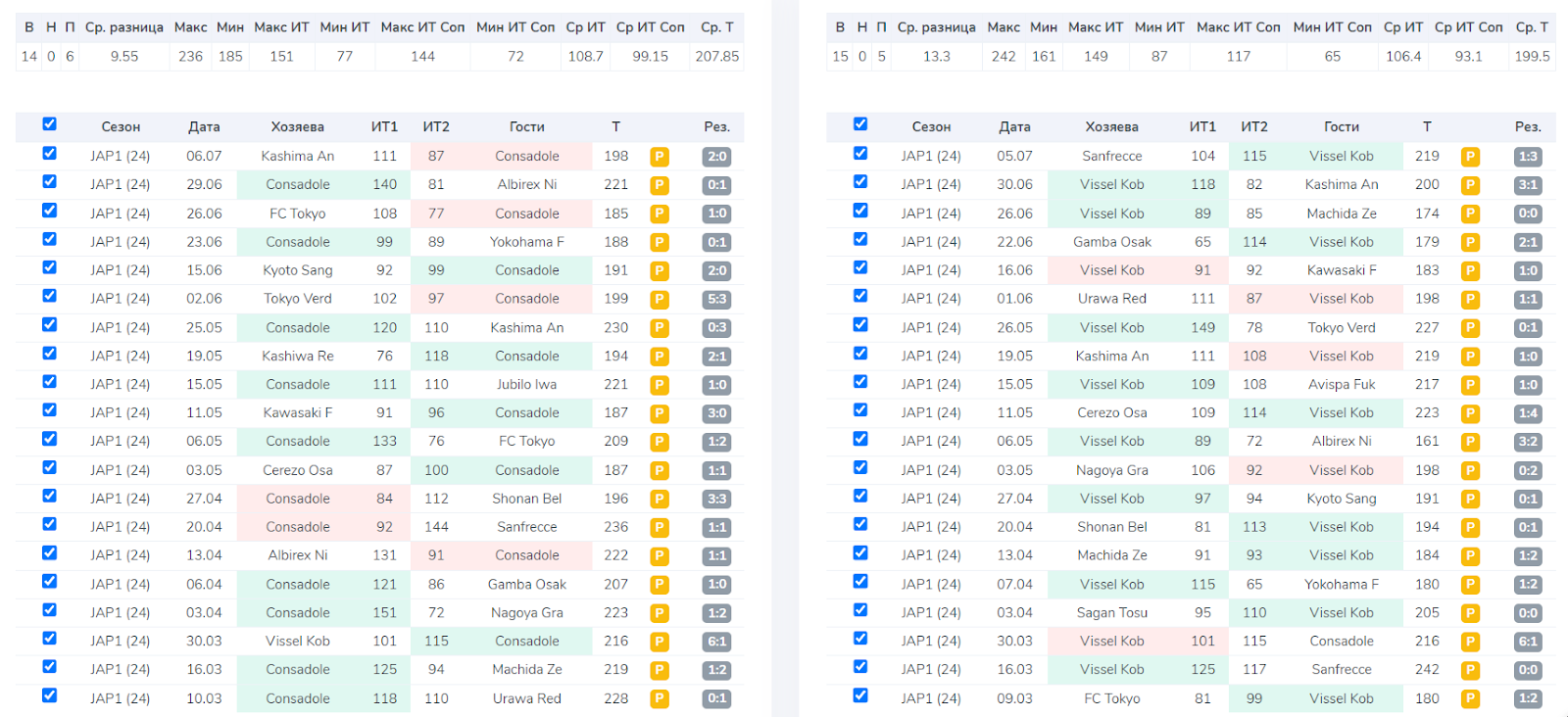
Task: Uncheck the Gamba Osak vs Vissel Kob 22.06 row checkbox
Action: pyautogui.click(x=860, y=239)
